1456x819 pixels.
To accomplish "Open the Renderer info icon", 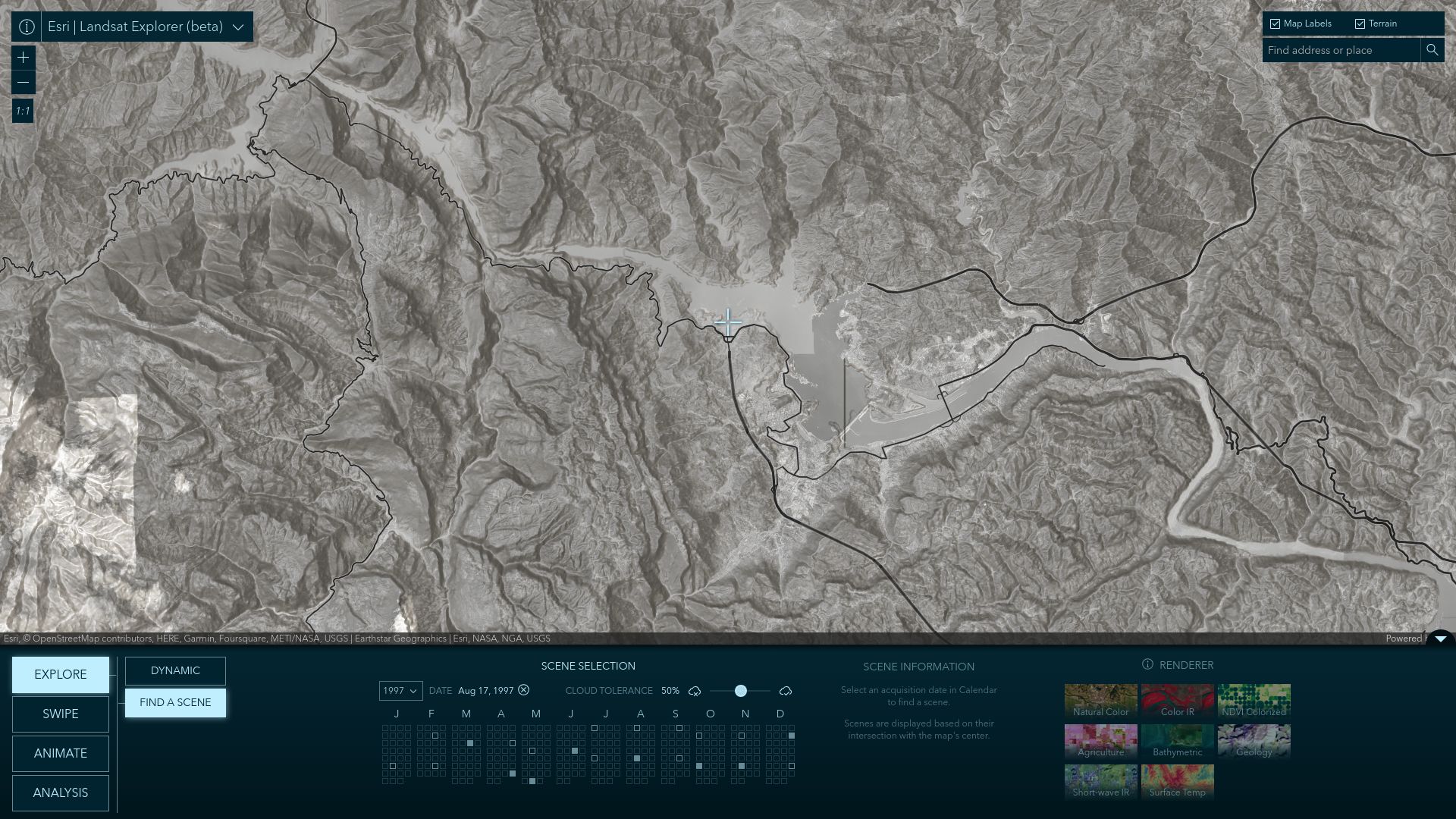I will (x=1147, y=664).
